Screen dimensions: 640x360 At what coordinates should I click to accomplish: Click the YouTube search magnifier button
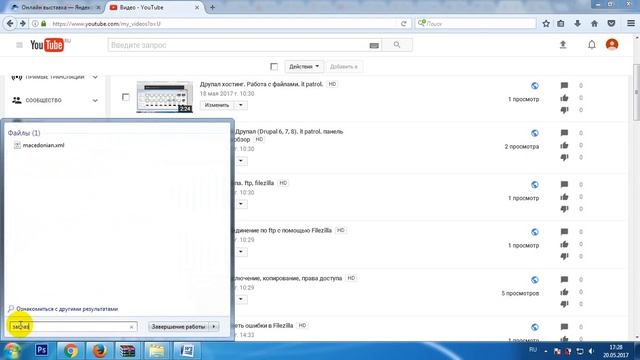[x=397, y=45]
